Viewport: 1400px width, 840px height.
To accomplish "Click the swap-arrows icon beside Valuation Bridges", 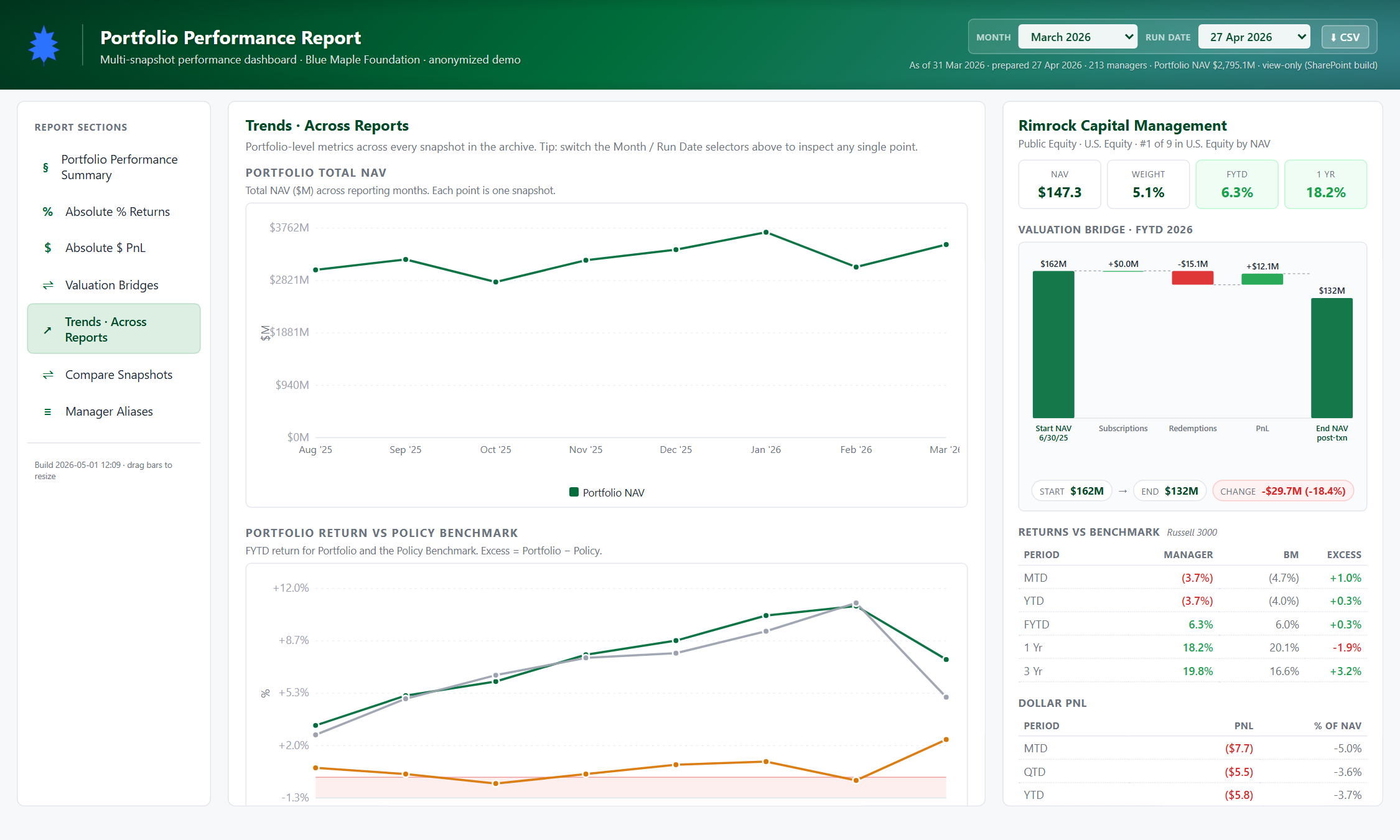I will pyautogui.click(x=47, y=285).
